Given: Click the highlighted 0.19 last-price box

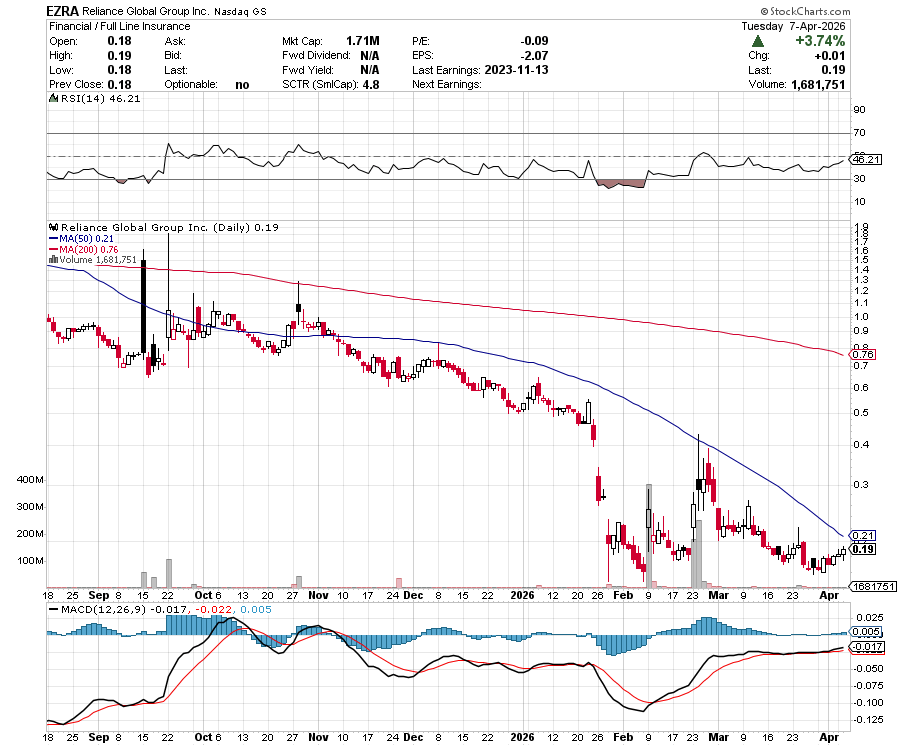Looking at the screenshot, I should point(862,548).
